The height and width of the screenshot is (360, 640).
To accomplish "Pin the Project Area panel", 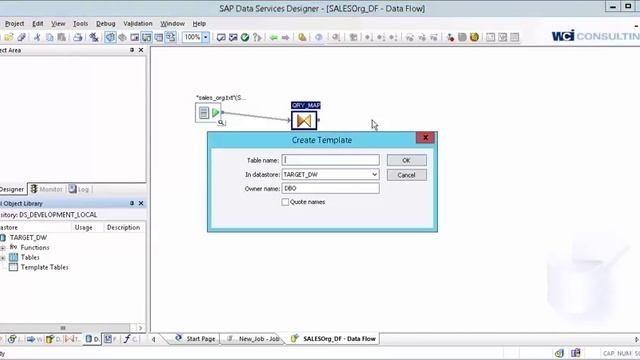I will coord(132,50).
